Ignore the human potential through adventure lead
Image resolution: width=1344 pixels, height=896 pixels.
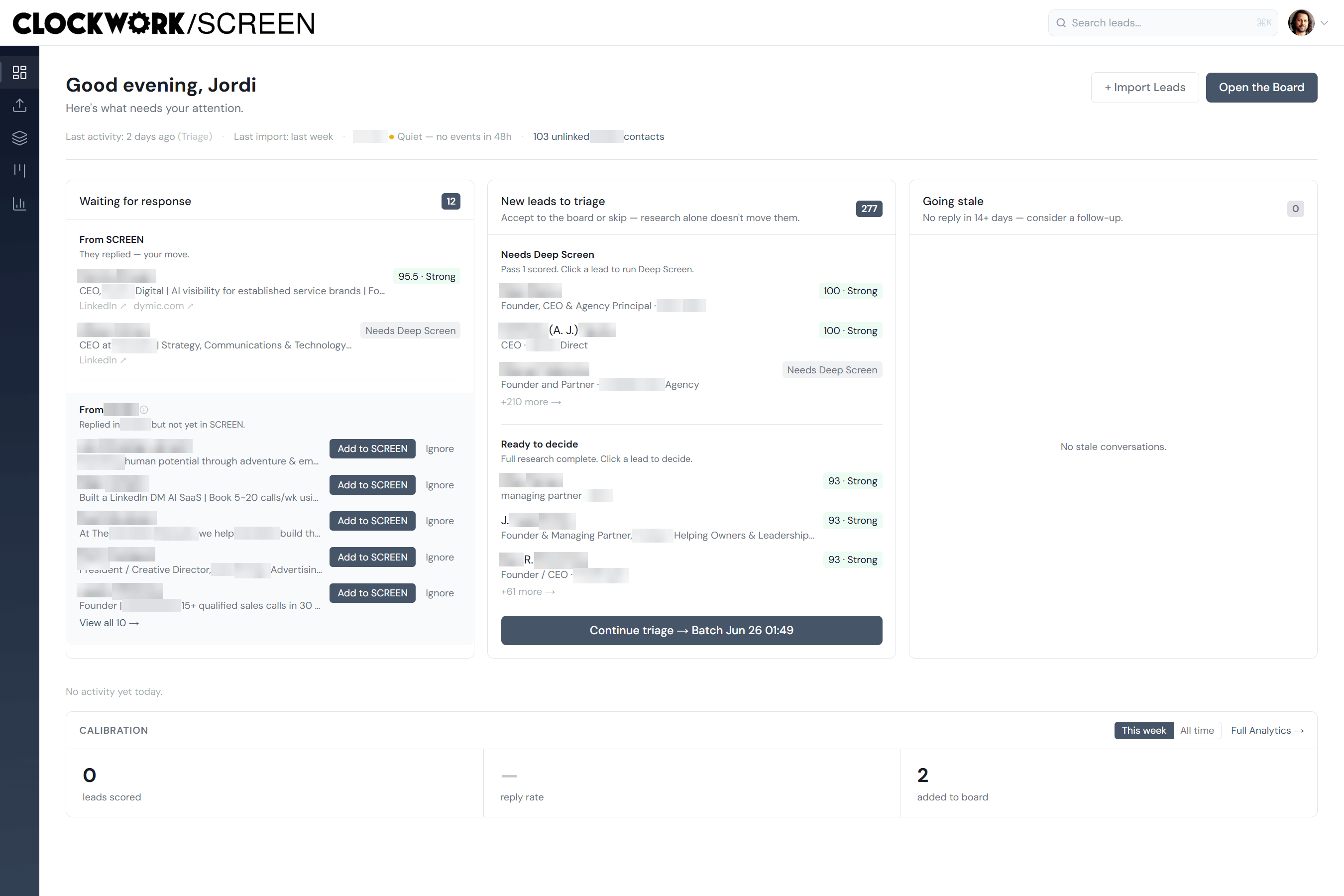[440, 448]
